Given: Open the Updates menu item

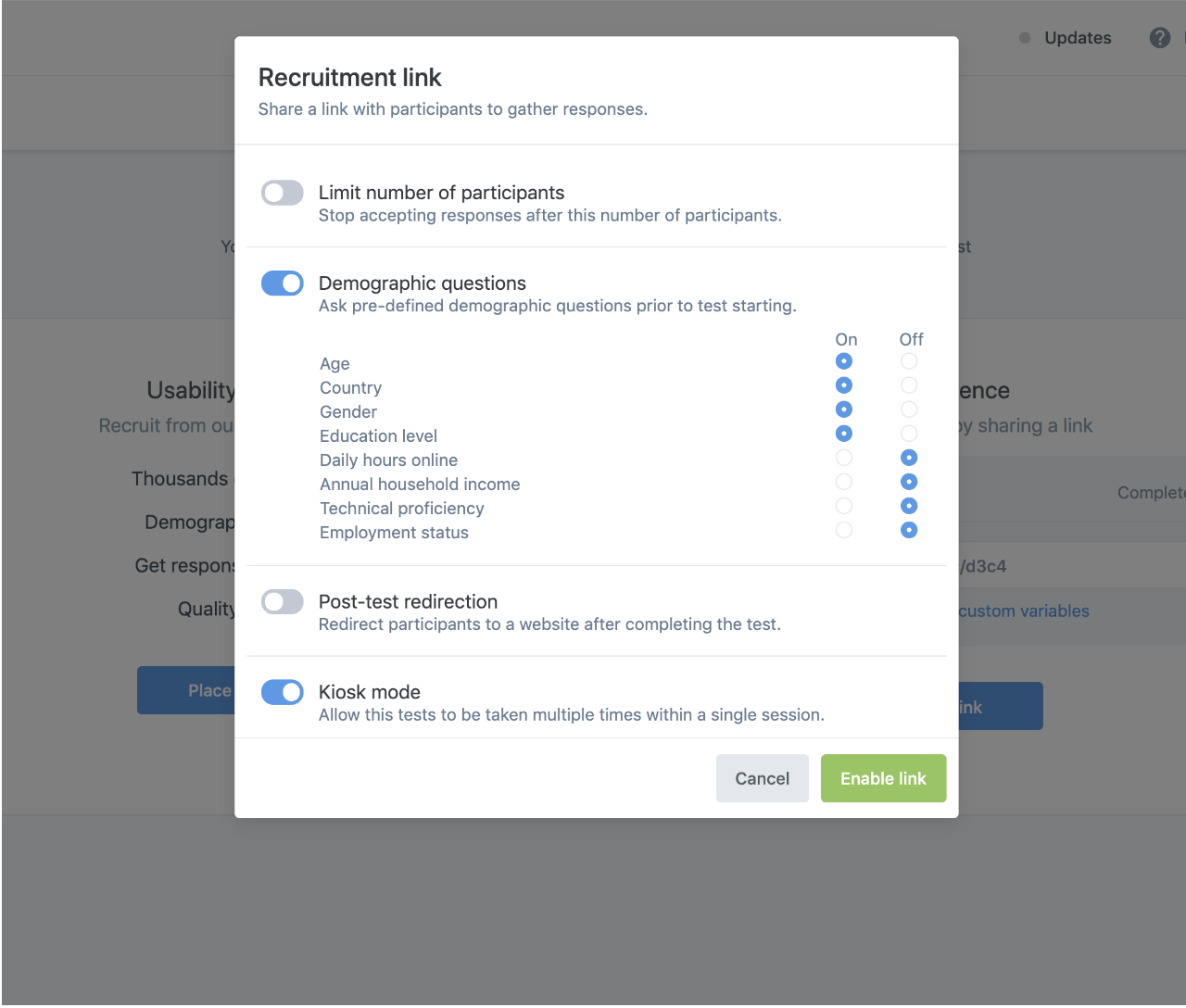Looking at the screenshot, I should tap(1077, 38).
